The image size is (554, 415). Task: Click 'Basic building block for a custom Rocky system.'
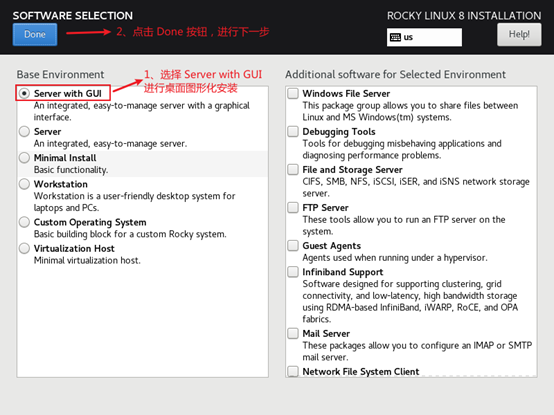coord(130,234)
